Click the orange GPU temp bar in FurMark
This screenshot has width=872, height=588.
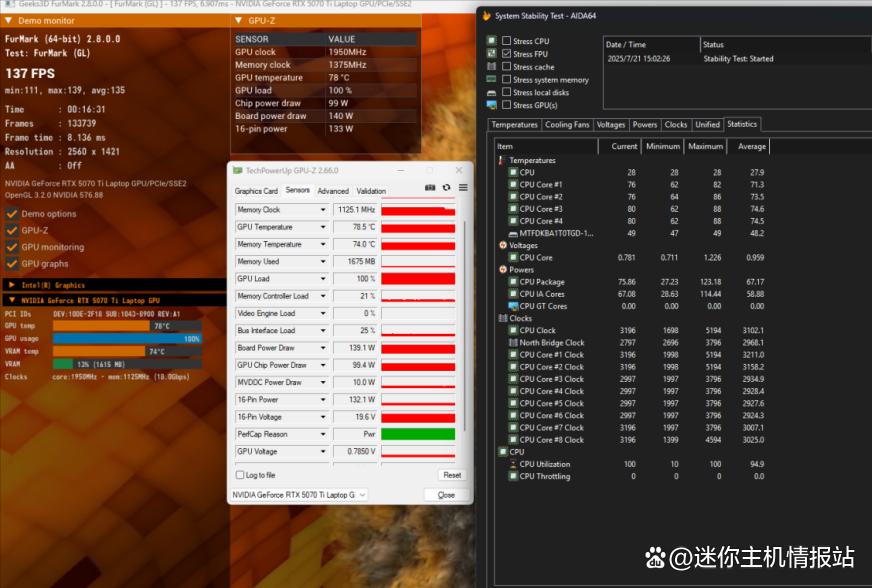click(x=101, y=326)
